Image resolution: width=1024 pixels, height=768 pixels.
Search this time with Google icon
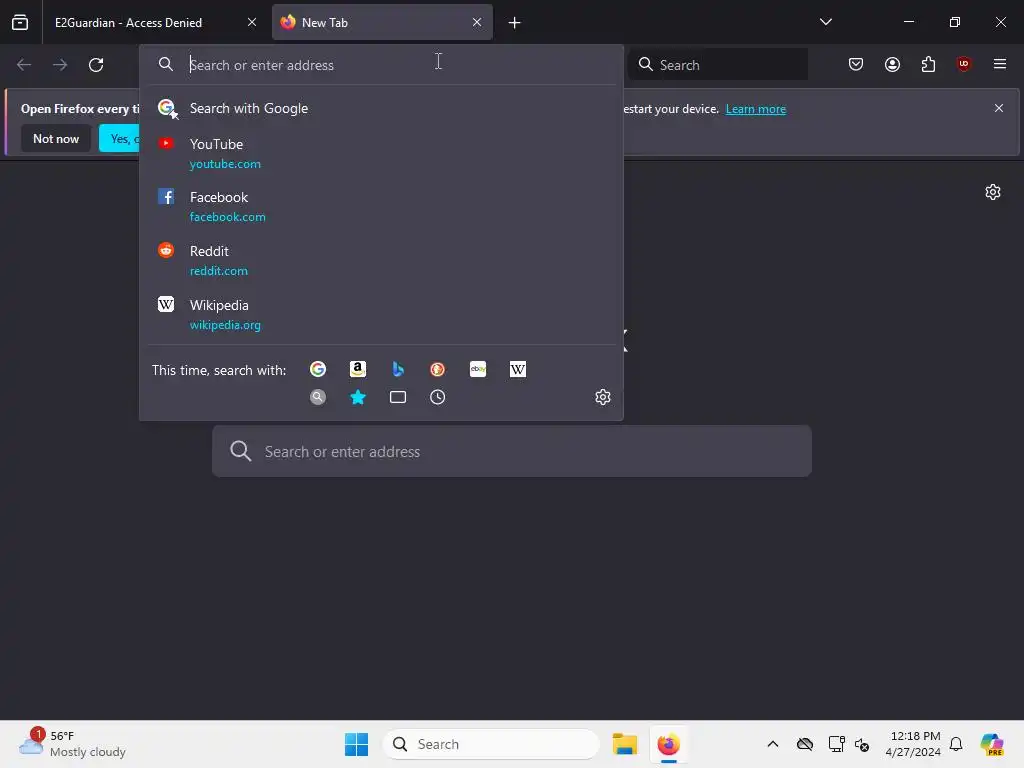click(318, 370)
